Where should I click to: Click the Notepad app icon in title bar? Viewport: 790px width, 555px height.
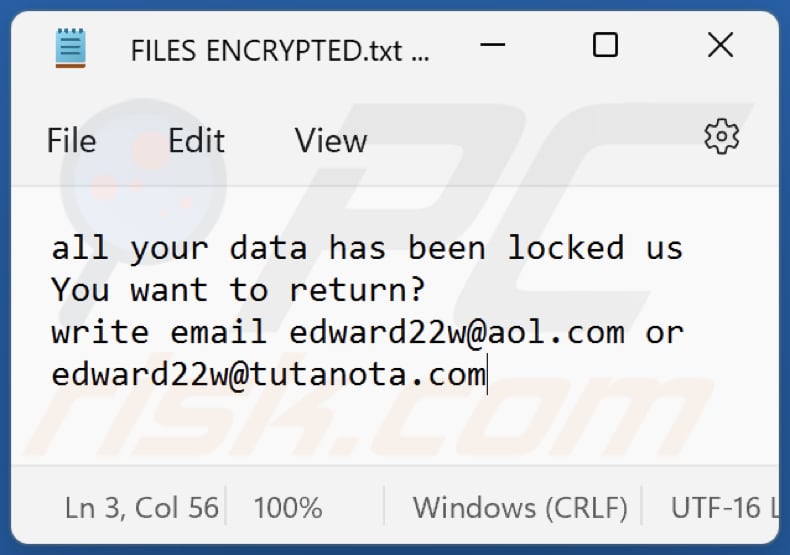point(71,47)
